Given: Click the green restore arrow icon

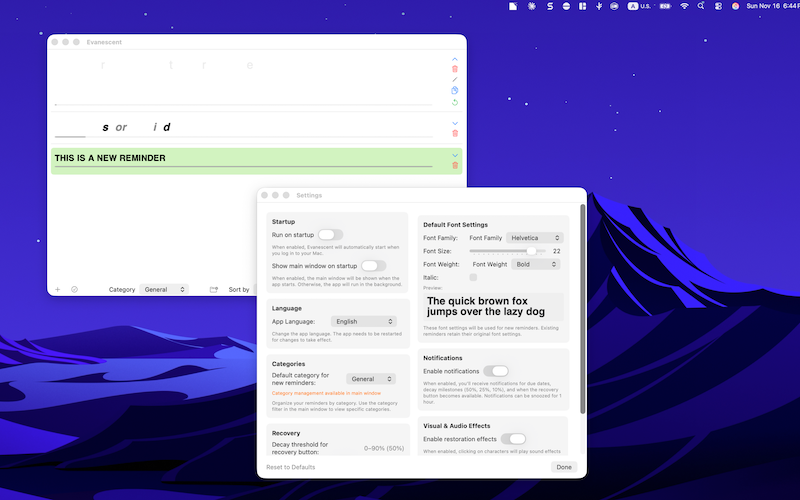Looking at the screenshot, I should (455, 102).
